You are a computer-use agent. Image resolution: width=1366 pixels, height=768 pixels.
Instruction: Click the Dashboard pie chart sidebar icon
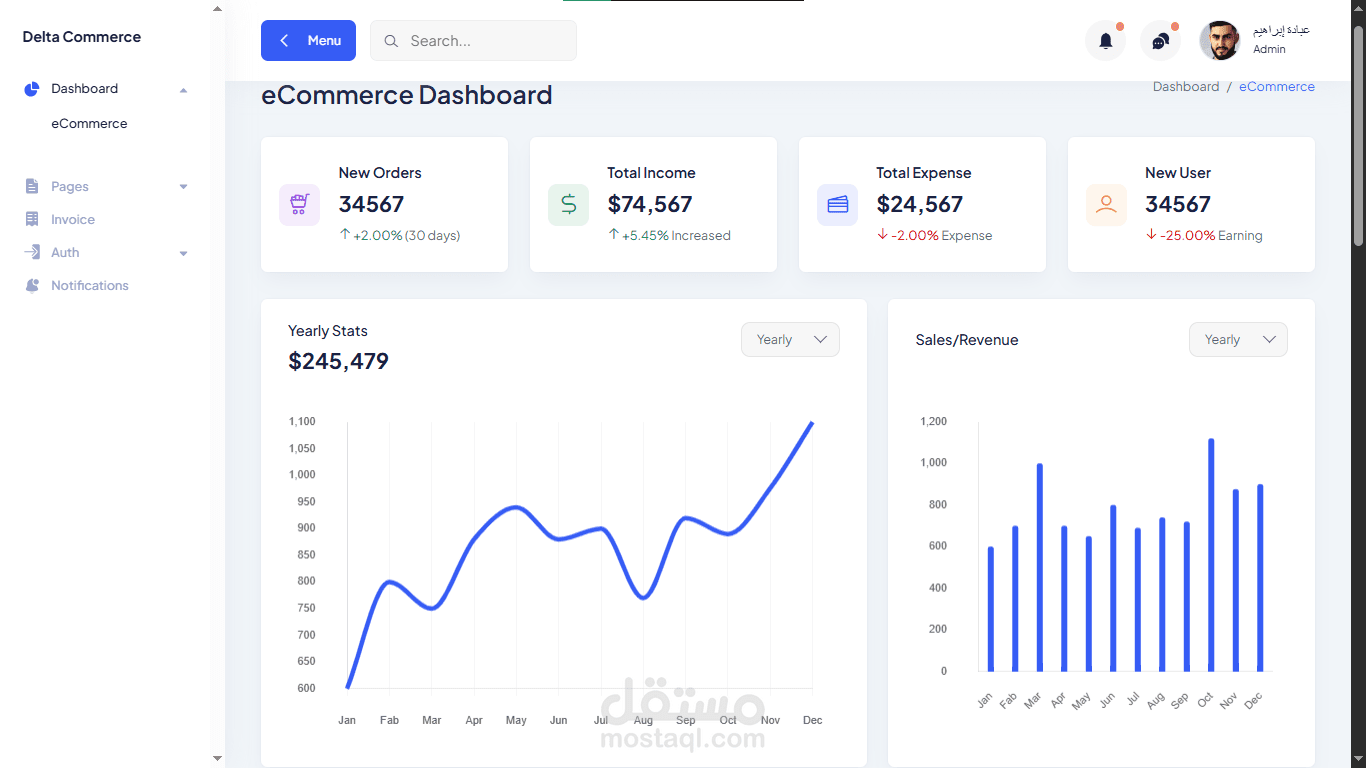[x=32, y=89]
